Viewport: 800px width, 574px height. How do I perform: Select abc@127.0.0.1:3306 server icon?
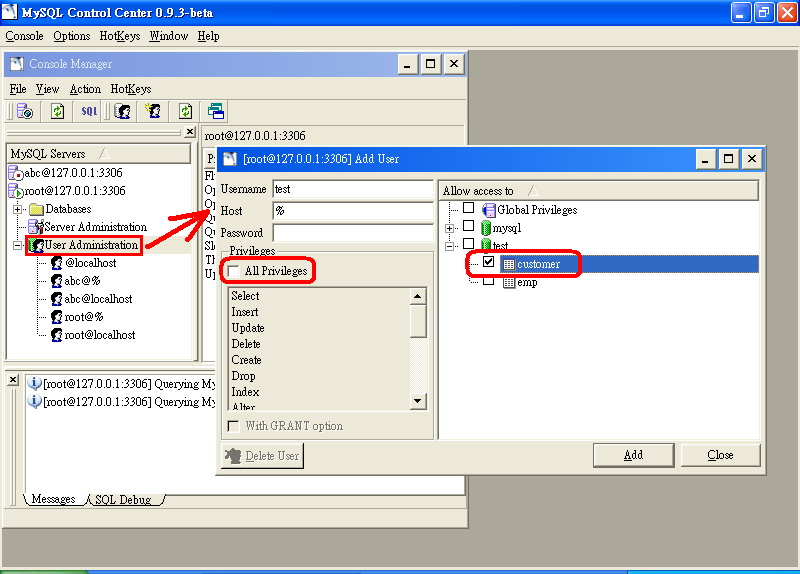click(x=15, y=173)
